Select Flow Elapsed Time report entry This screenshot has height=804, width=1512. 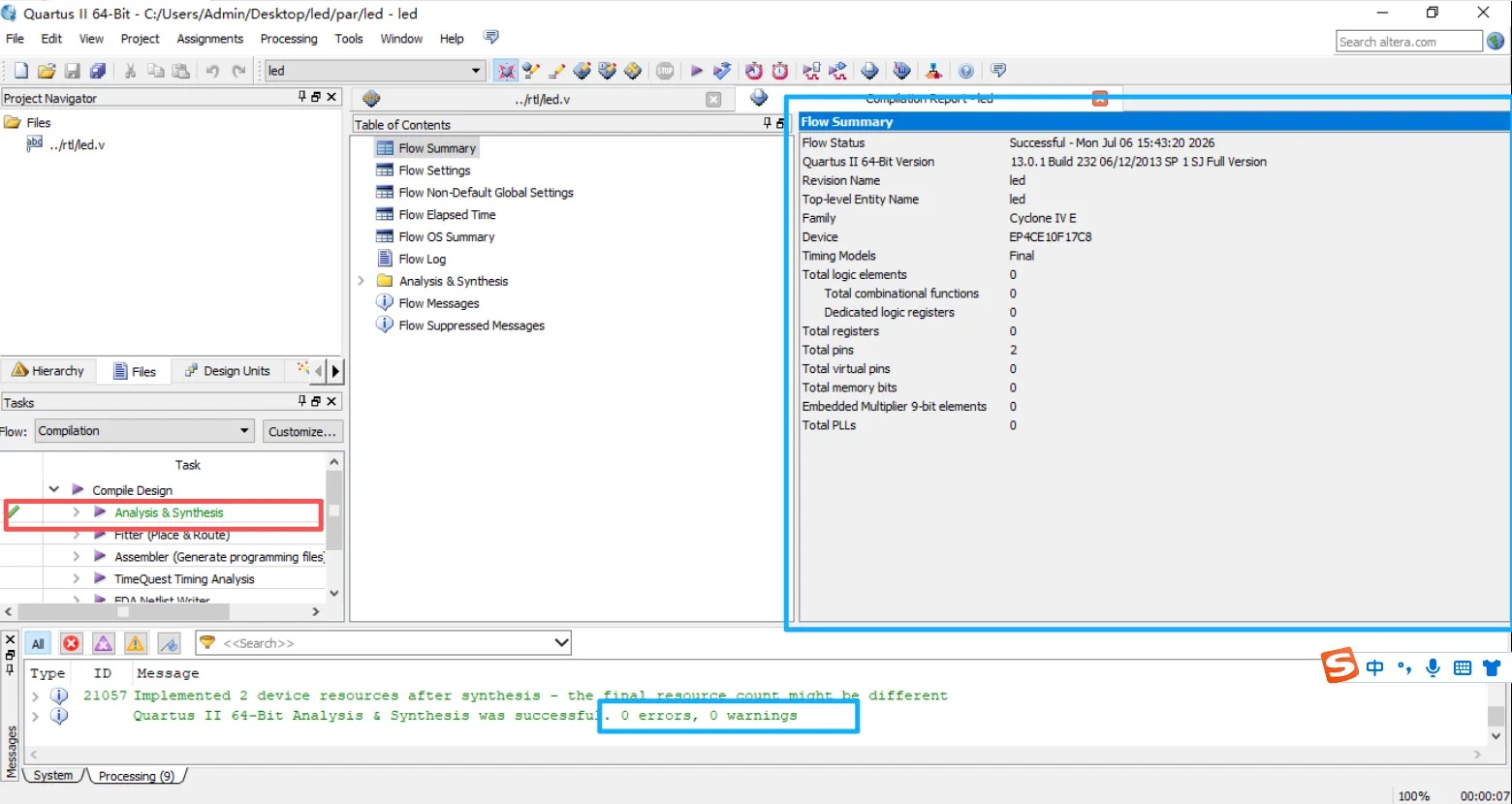point(447,215)
